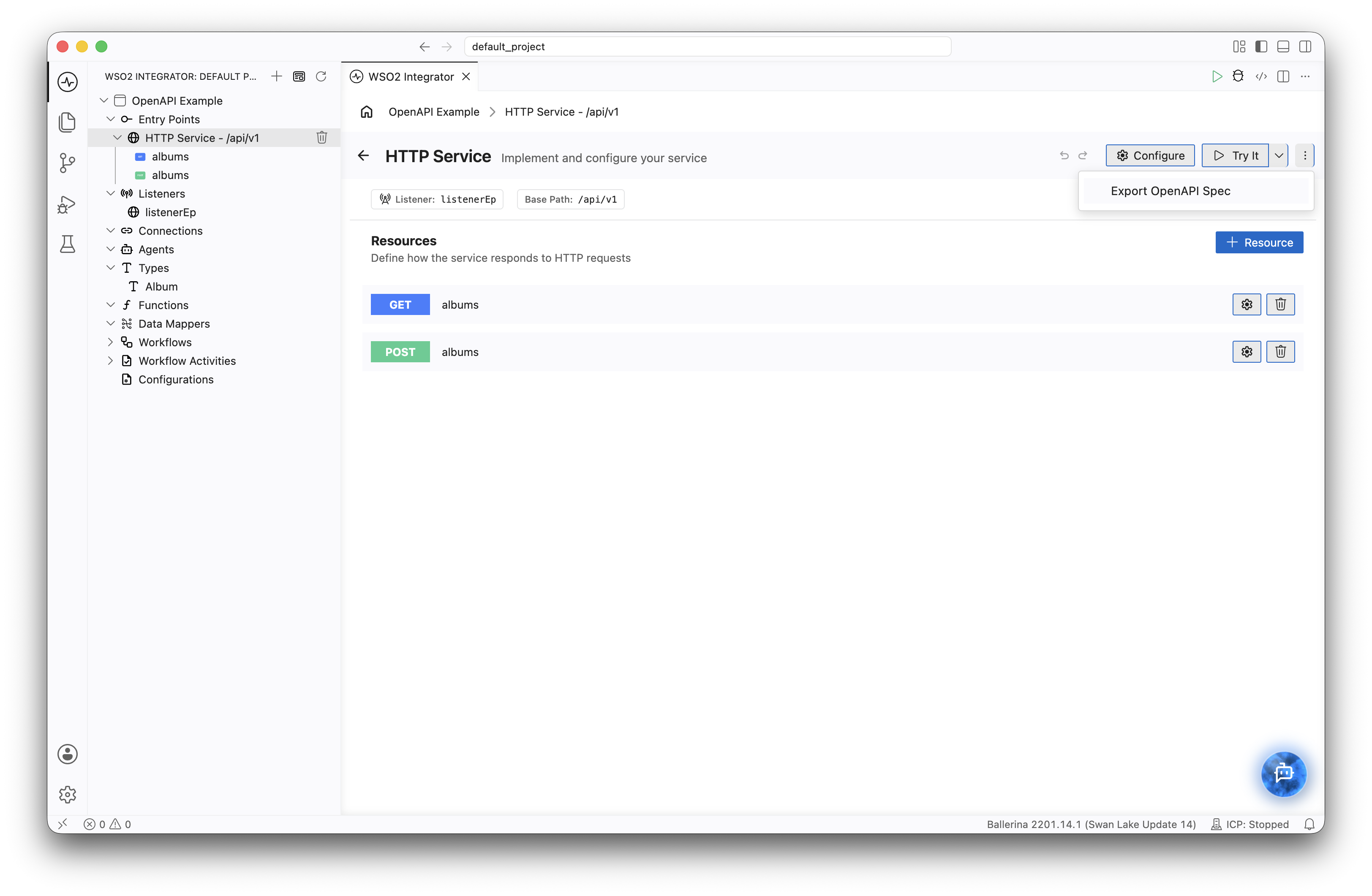The width and height of the screenshot is (1372, 896).
Task: Select Export OpenAPI Spec menu item
Action: point(1195,191)
